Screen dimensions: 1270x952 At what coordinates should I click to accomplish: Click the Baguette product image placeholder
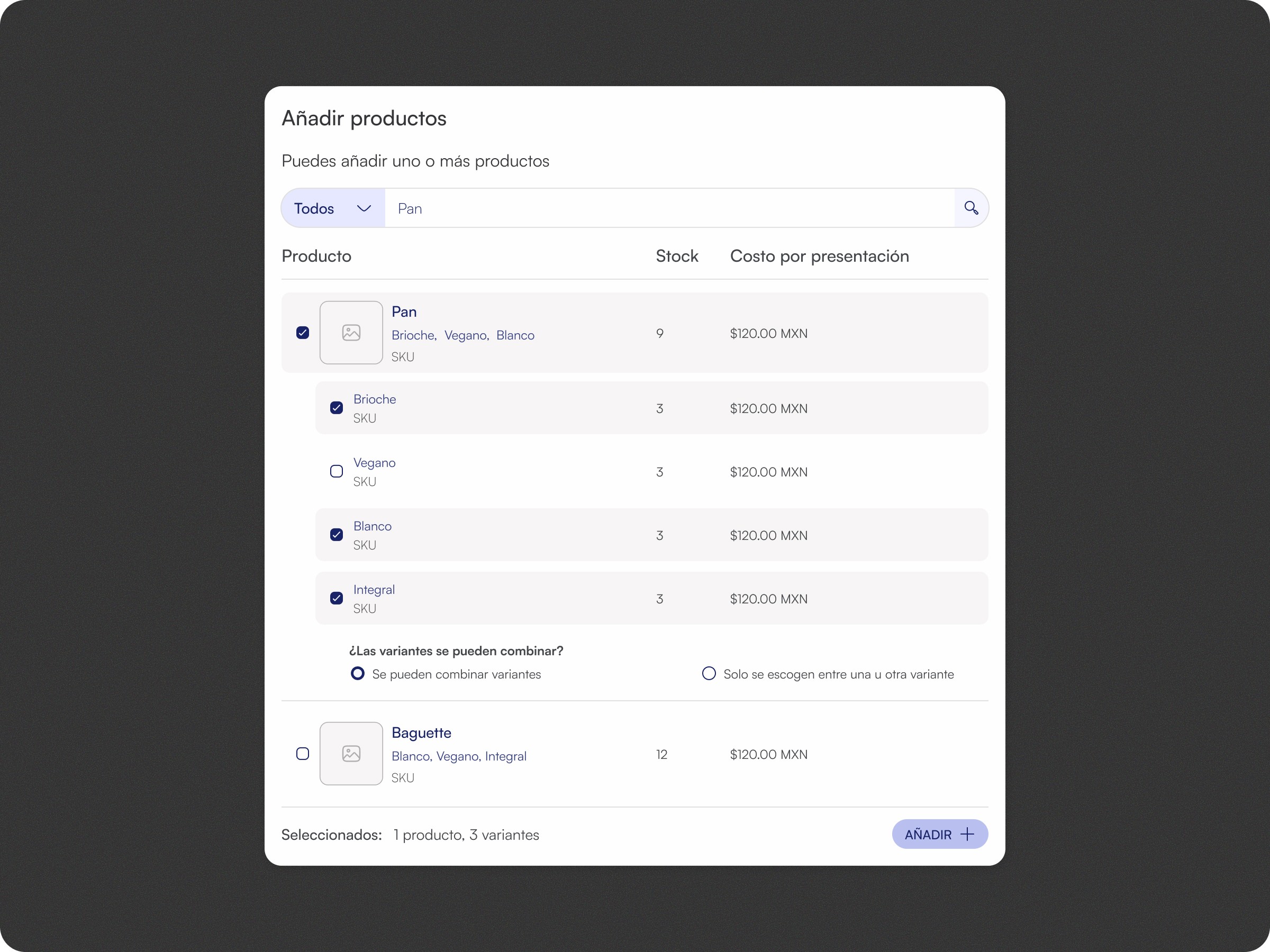click(x=351, y=754)
